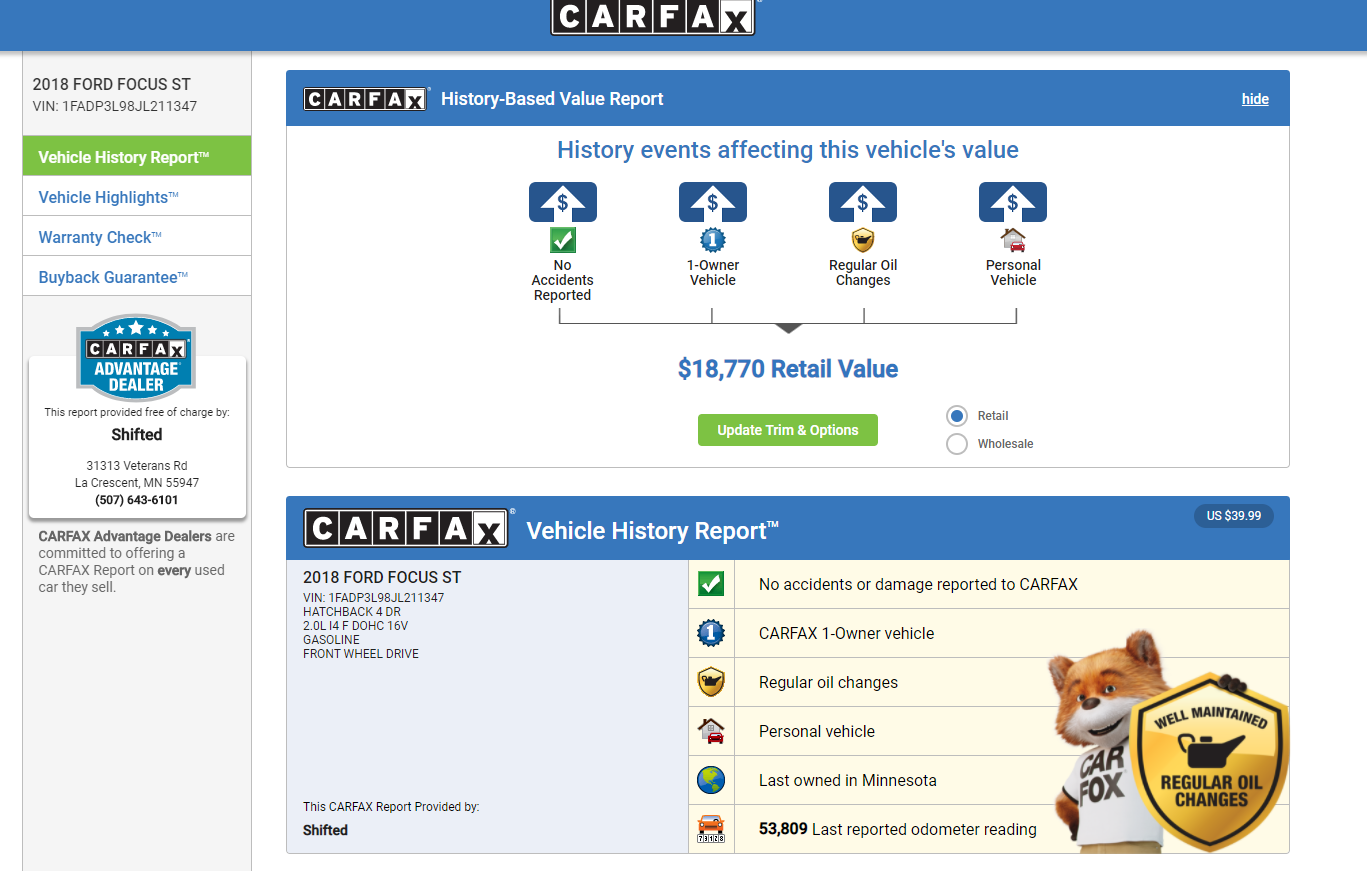Click the Retail label next to radio button
The image size is (1367, 871).
[993, 416]
